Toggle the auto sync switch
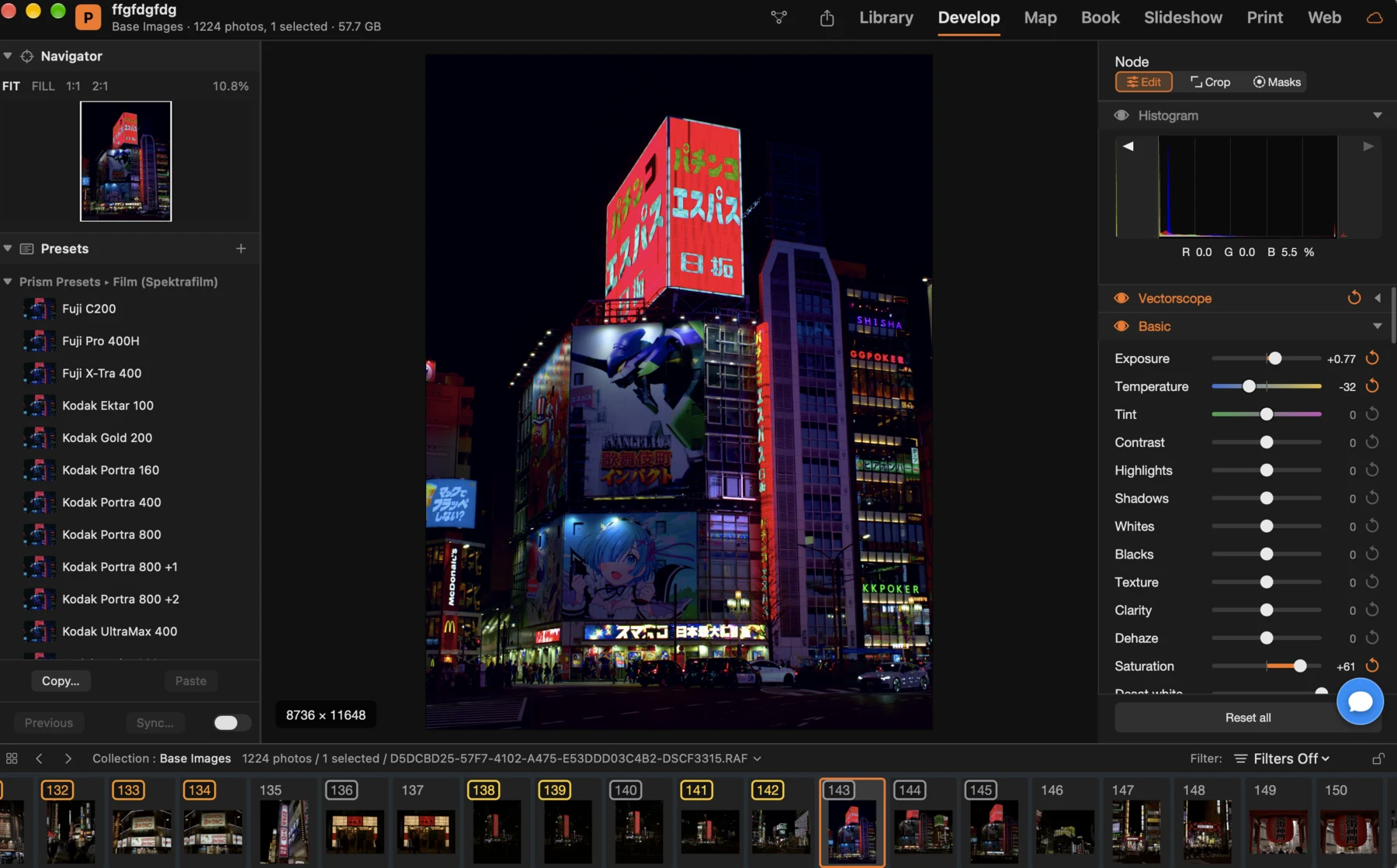Screen dimensions: 1397x868 coord(232,723)
